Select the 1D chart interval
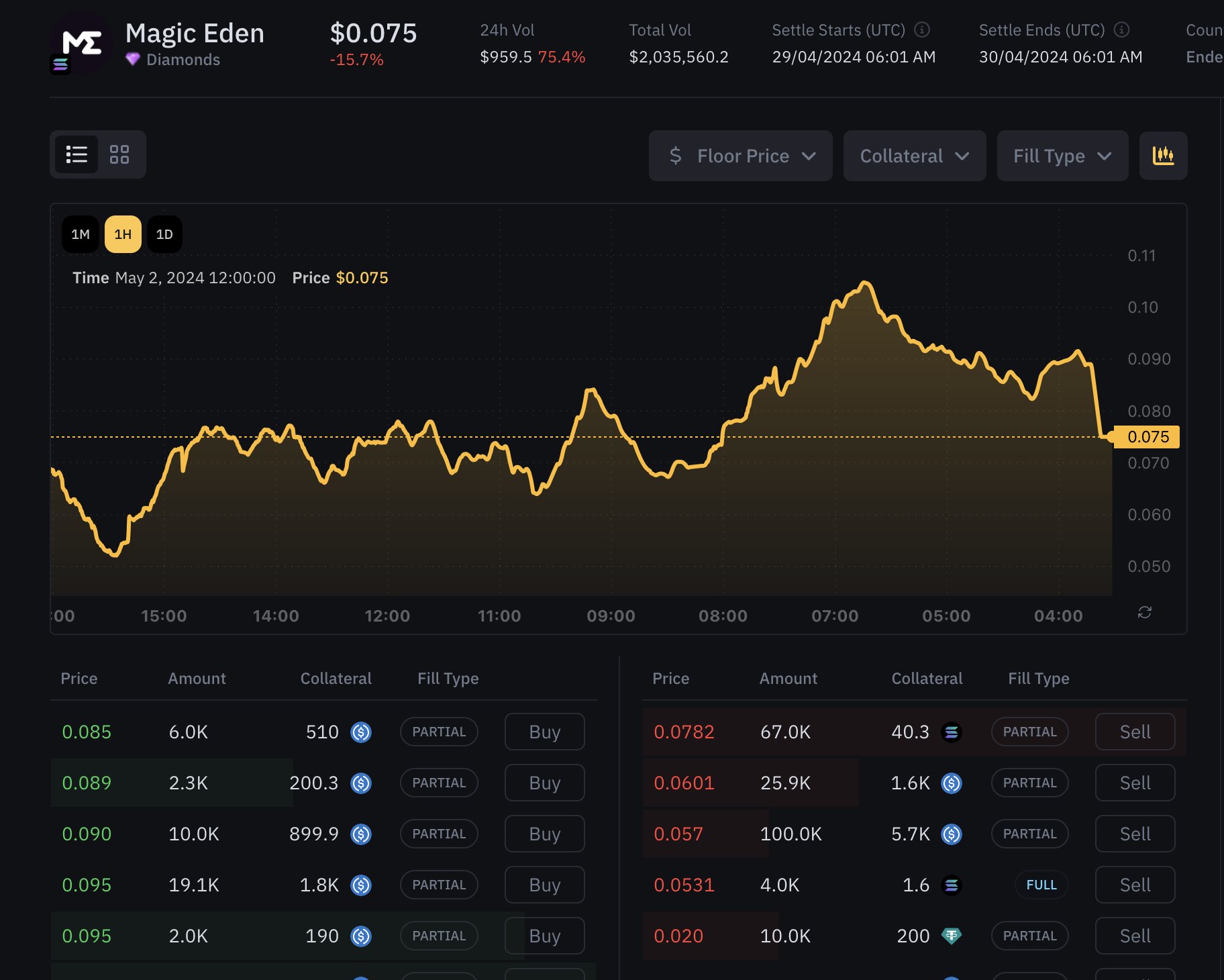Screen dimensions: 1224x980 (x=164, y=234)
